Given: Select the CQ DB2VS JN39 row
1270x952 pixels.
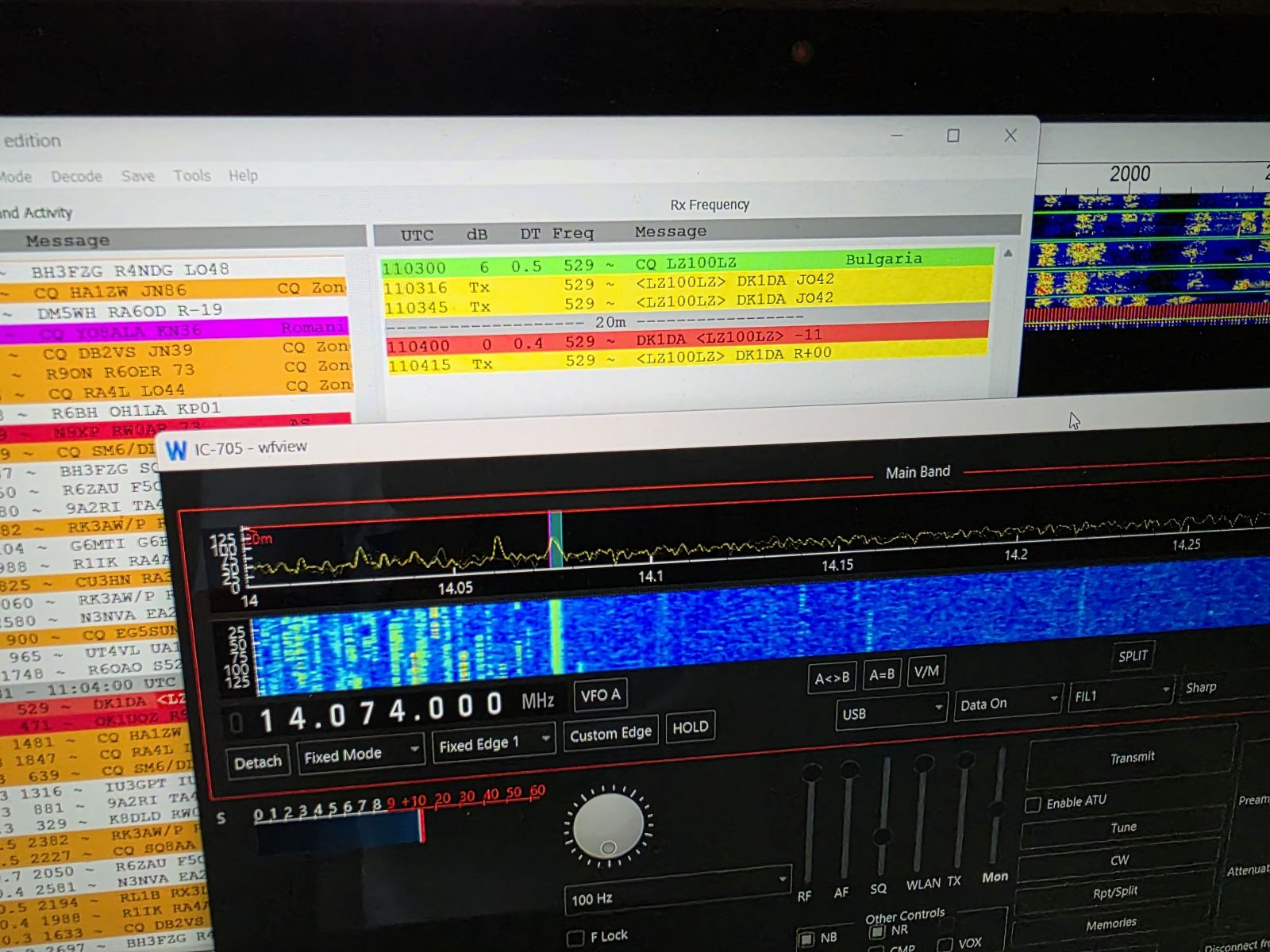Looking at the screenshot, I should (176, 351).
